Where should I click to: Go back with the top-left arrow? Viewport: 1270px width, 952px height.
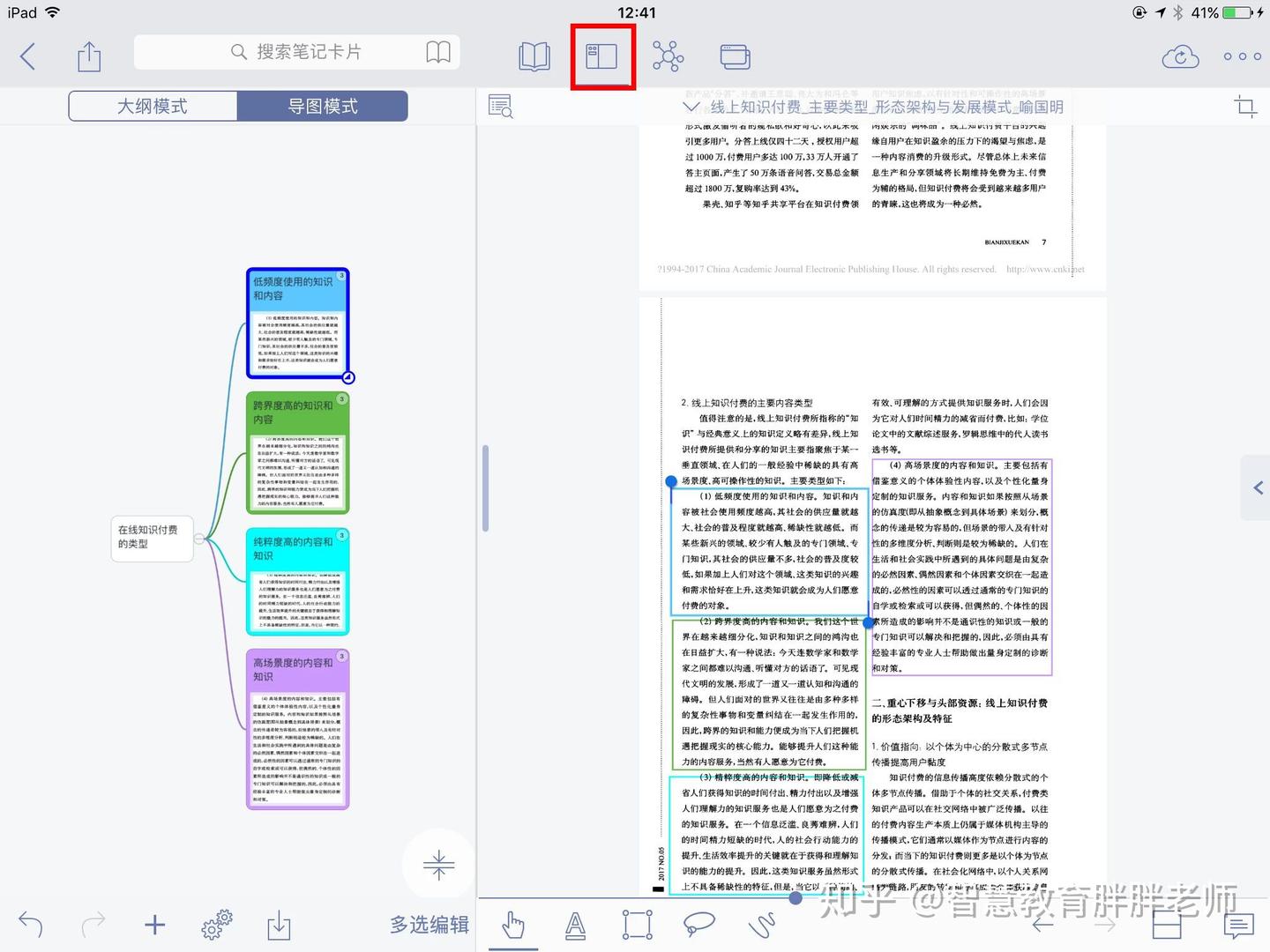(x=28, y=56)
